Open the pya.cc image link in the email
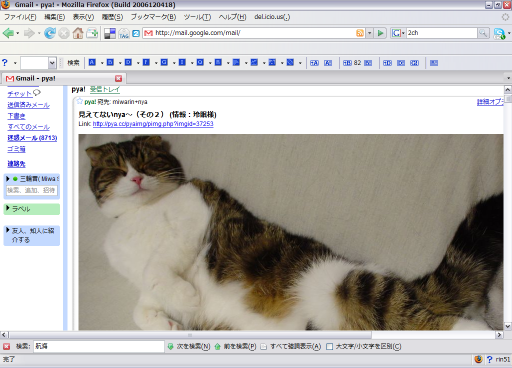The height and width of the screenshot is (368, 512). [153, 124]
